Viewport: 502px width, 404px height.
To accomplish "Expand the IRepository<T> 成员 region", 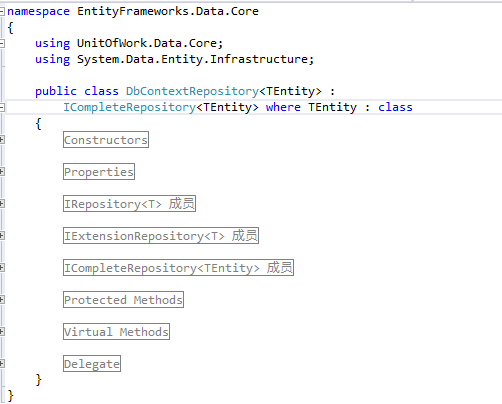I will tap(2, 204).
